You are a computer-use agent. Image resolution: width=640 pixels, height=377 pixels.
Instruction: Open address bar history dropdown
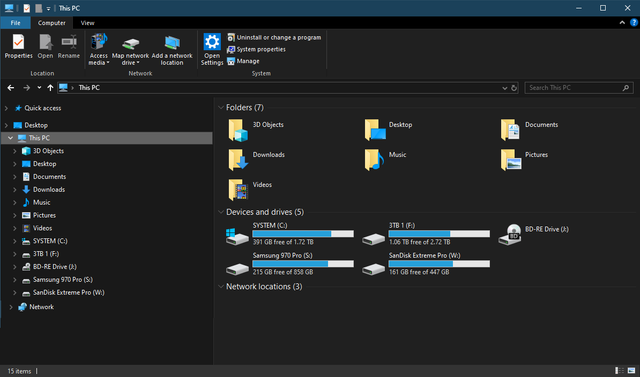tap(504, 88)
